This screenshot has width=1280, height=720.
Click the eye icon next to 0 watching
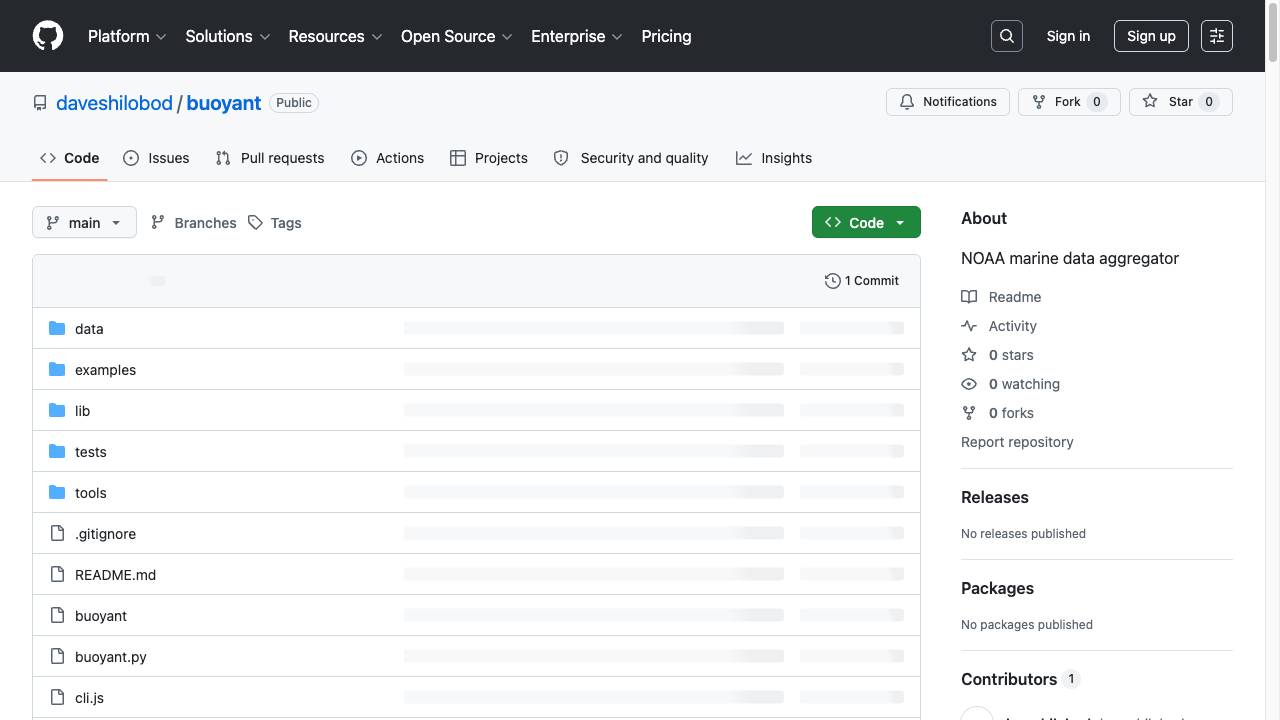[969, 384]
